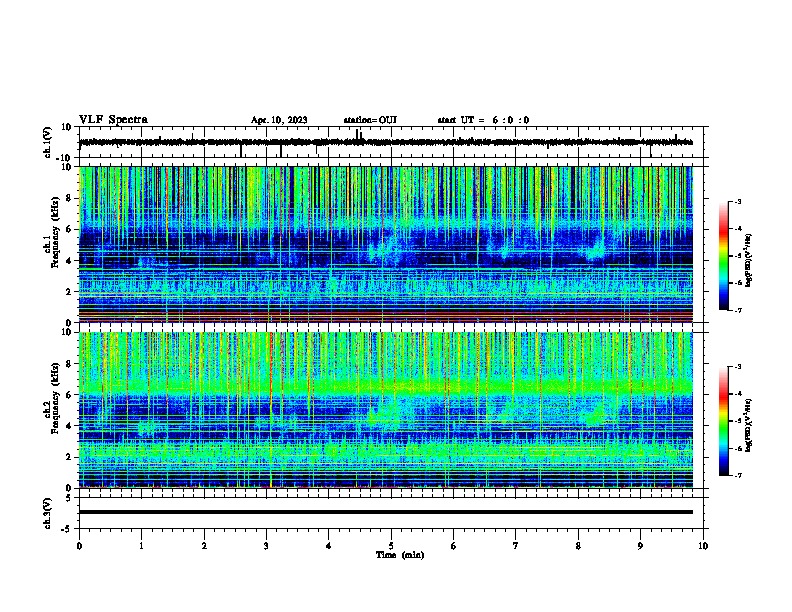Select the "-3" tick on ch.1 colorbar

point(738,201)
